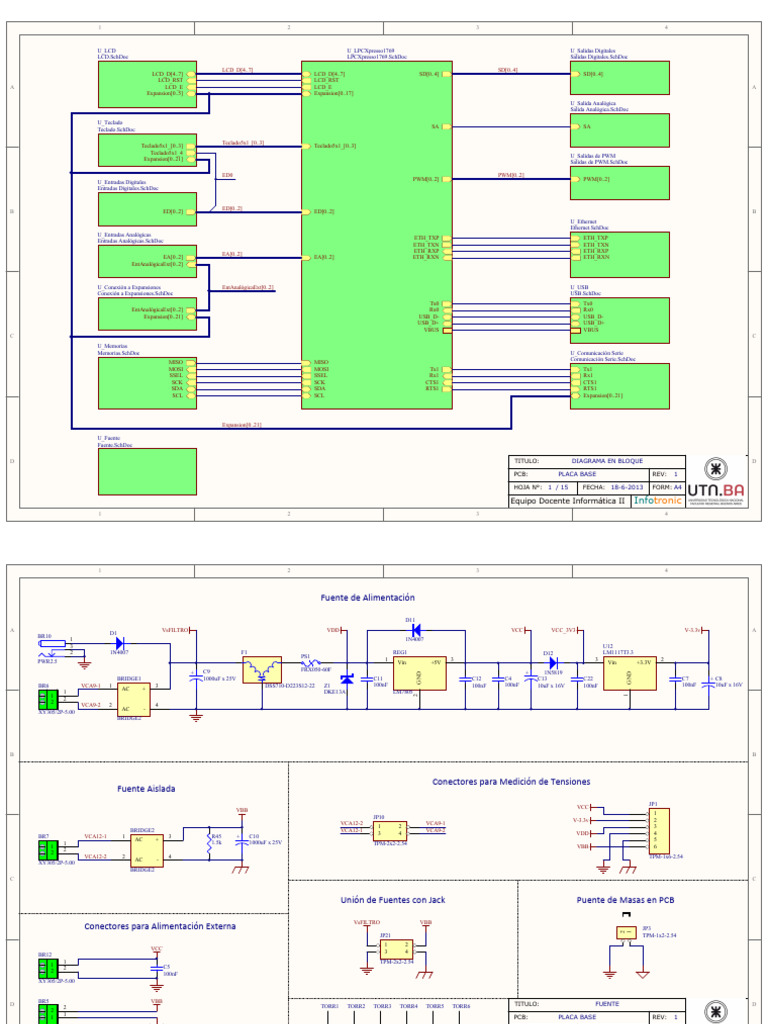This screenshot has width=768, height=1024.
Task: Select the U_USB sheet block
Action: [620, 321]
